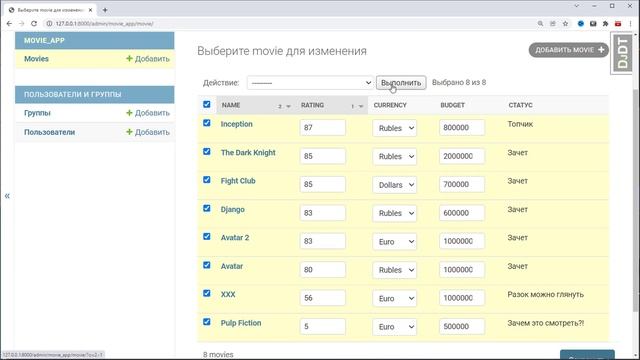Open the extensions puzzle icon

605,24
